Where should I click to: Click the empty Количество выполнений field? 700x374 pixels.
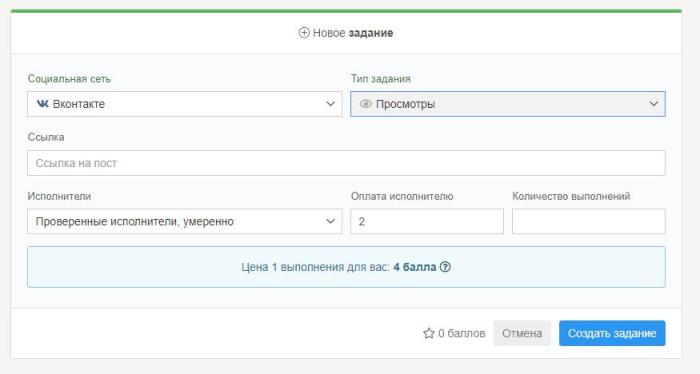click(588, 221)
